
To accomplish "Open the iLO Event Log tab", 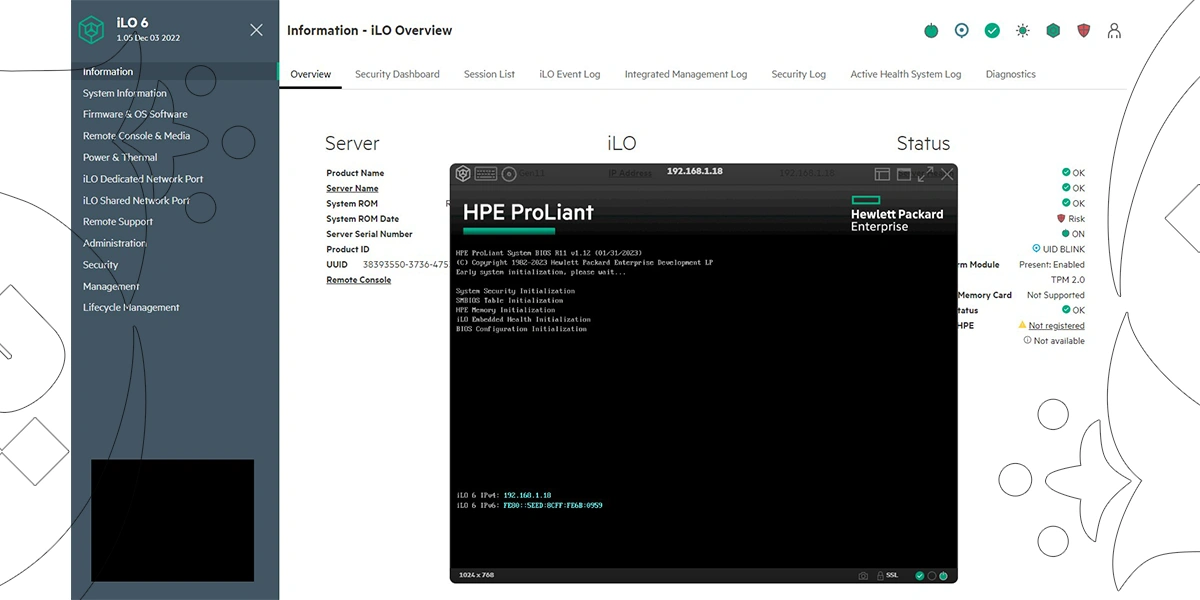I will (569, 74).
